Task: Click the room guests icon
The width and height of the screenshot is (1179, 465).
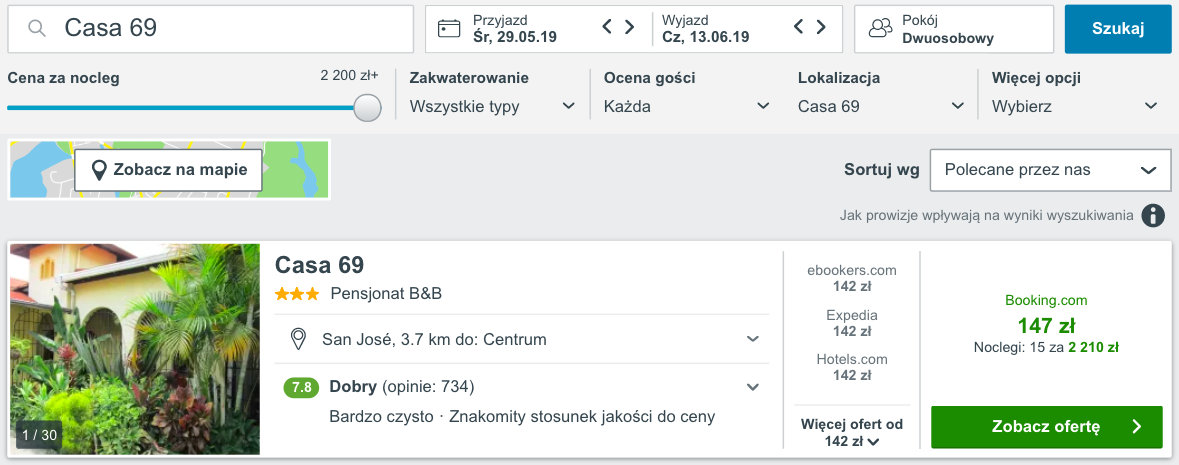Action: (x=880, y=29)
